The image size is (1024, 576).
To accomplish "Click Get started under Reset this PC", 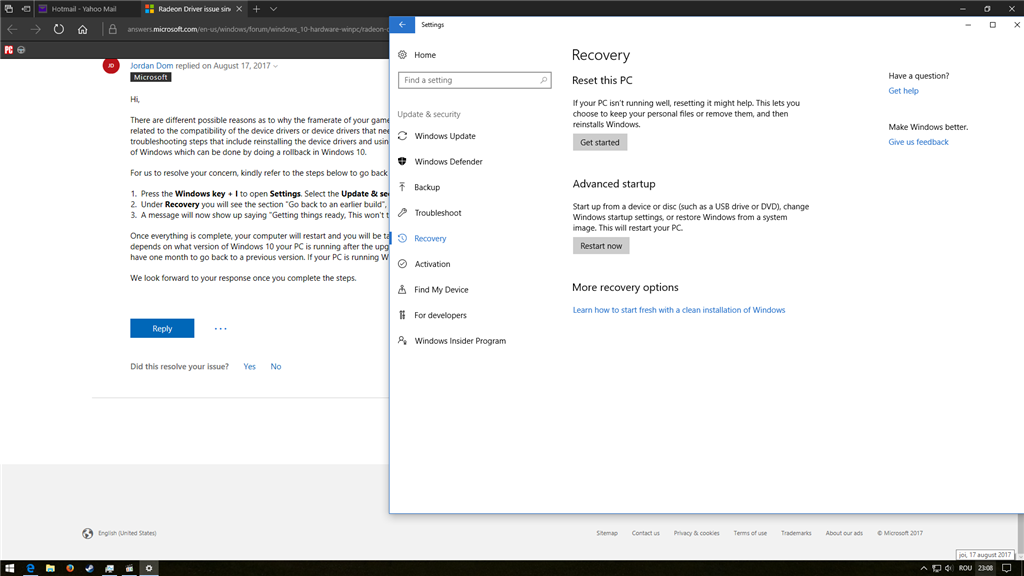I will [600, 142].
